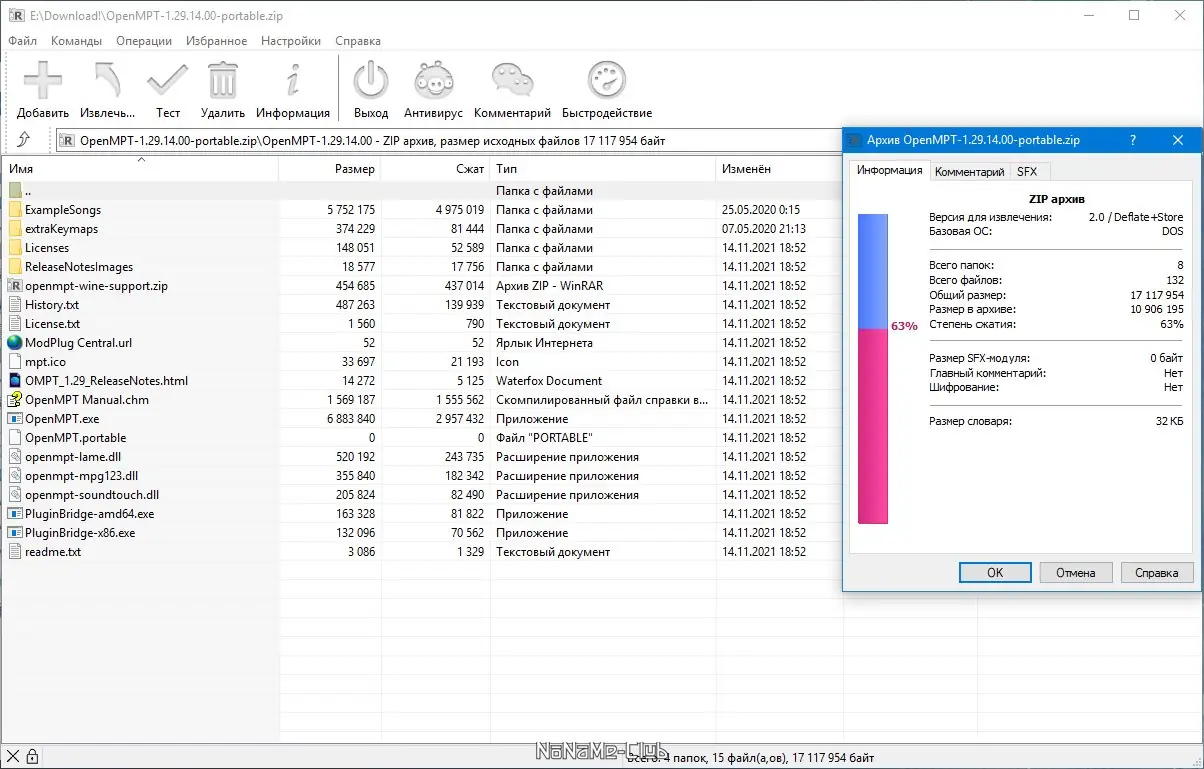
Task: Select the History.txt document icon
Action: (x=14, y=305)
